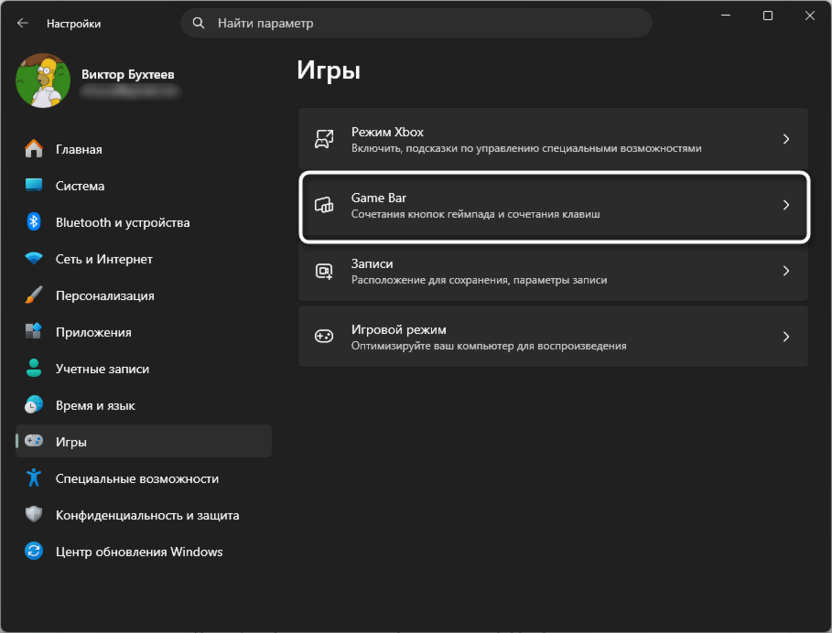Click the search magnifier icon
The height and width of the screenshot is (633, 832).
(198, 23)
